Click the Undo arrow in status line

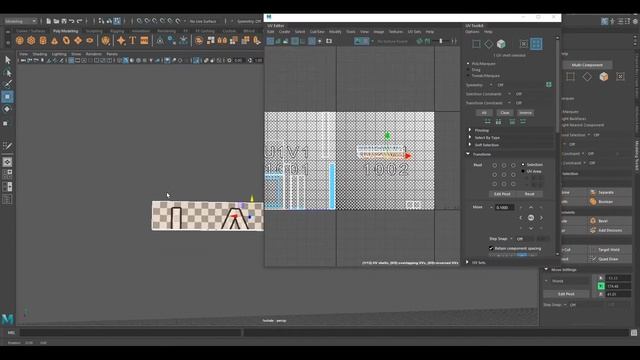(x=72, y=21)
